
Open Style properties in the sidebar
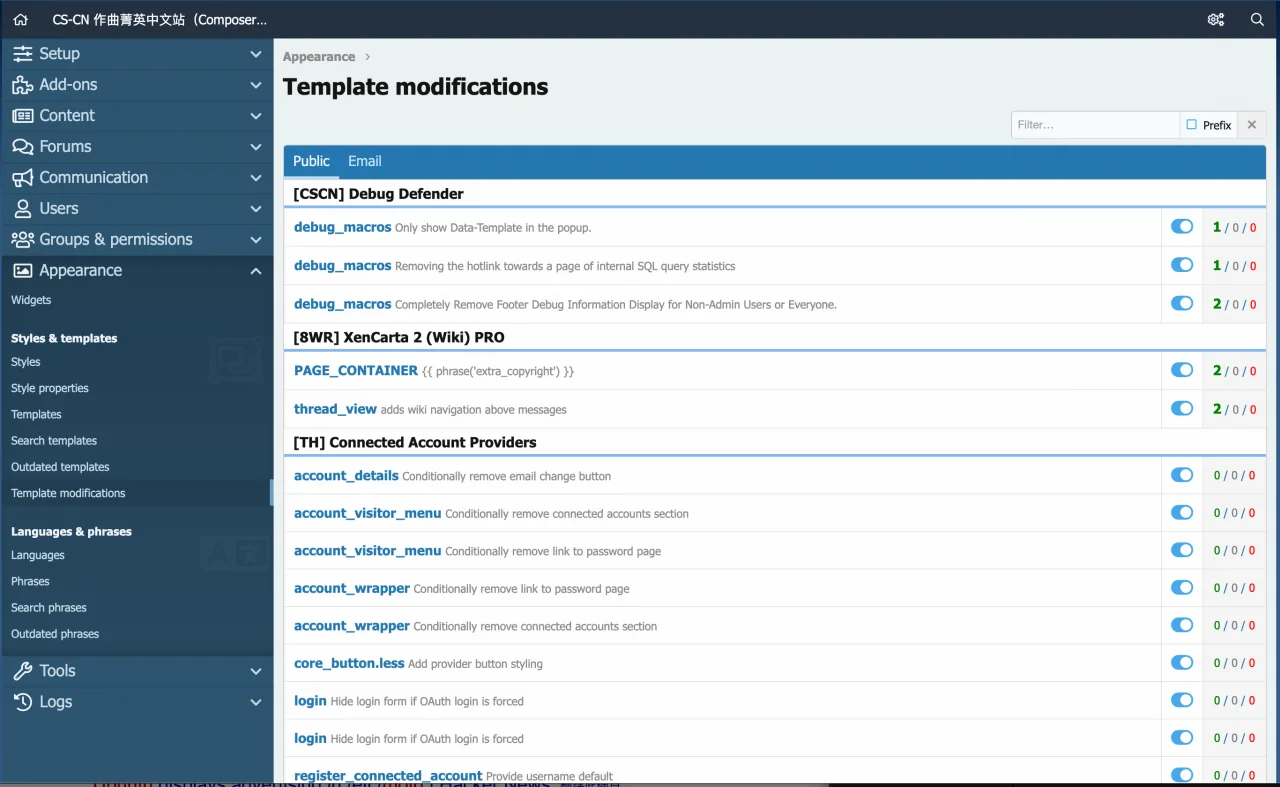50,388
